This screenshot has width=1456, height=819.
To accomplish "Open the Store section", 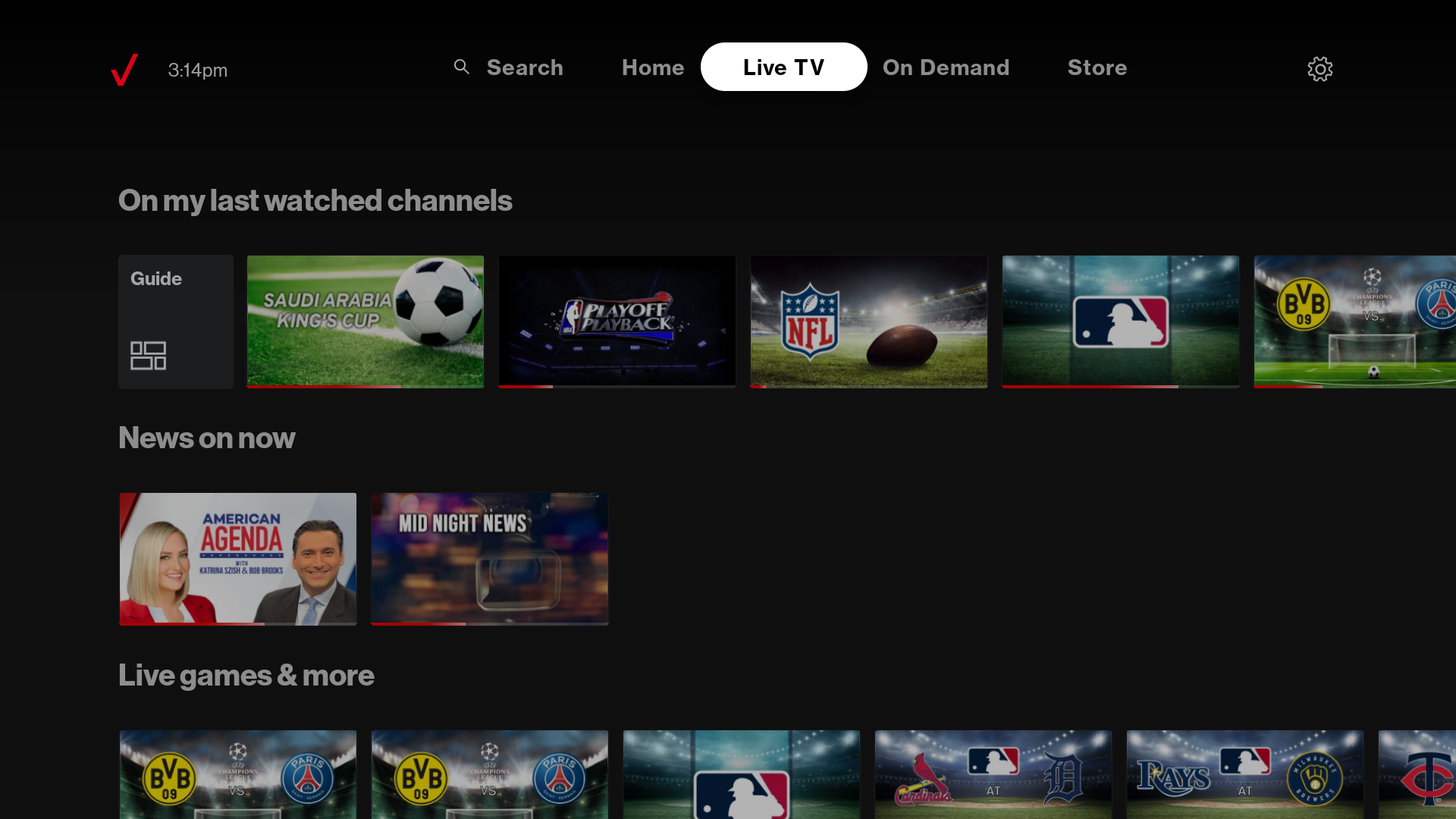I will click(1097, 67).
